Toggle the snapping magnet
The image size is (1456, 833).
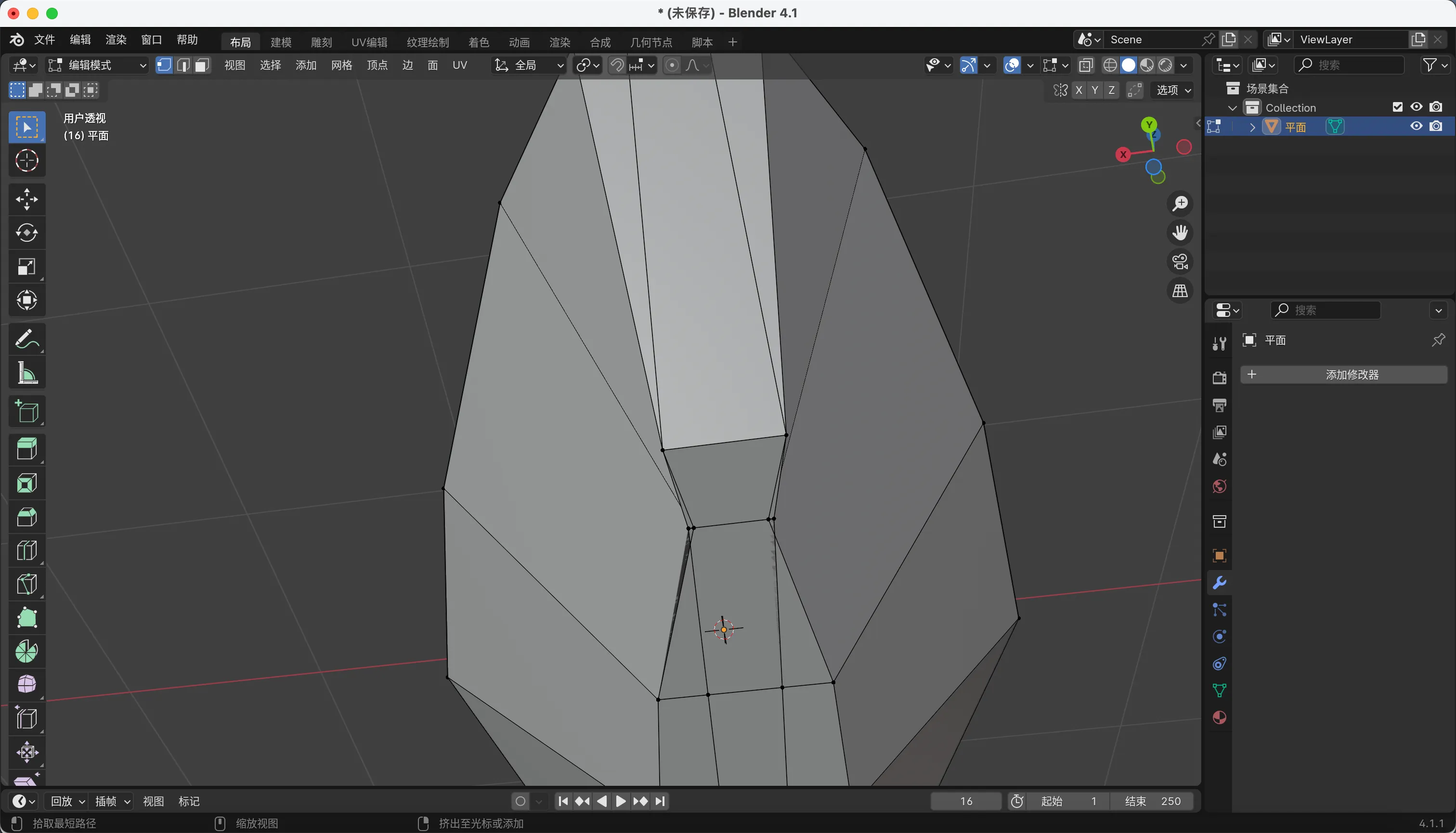(x=617, y=65)
